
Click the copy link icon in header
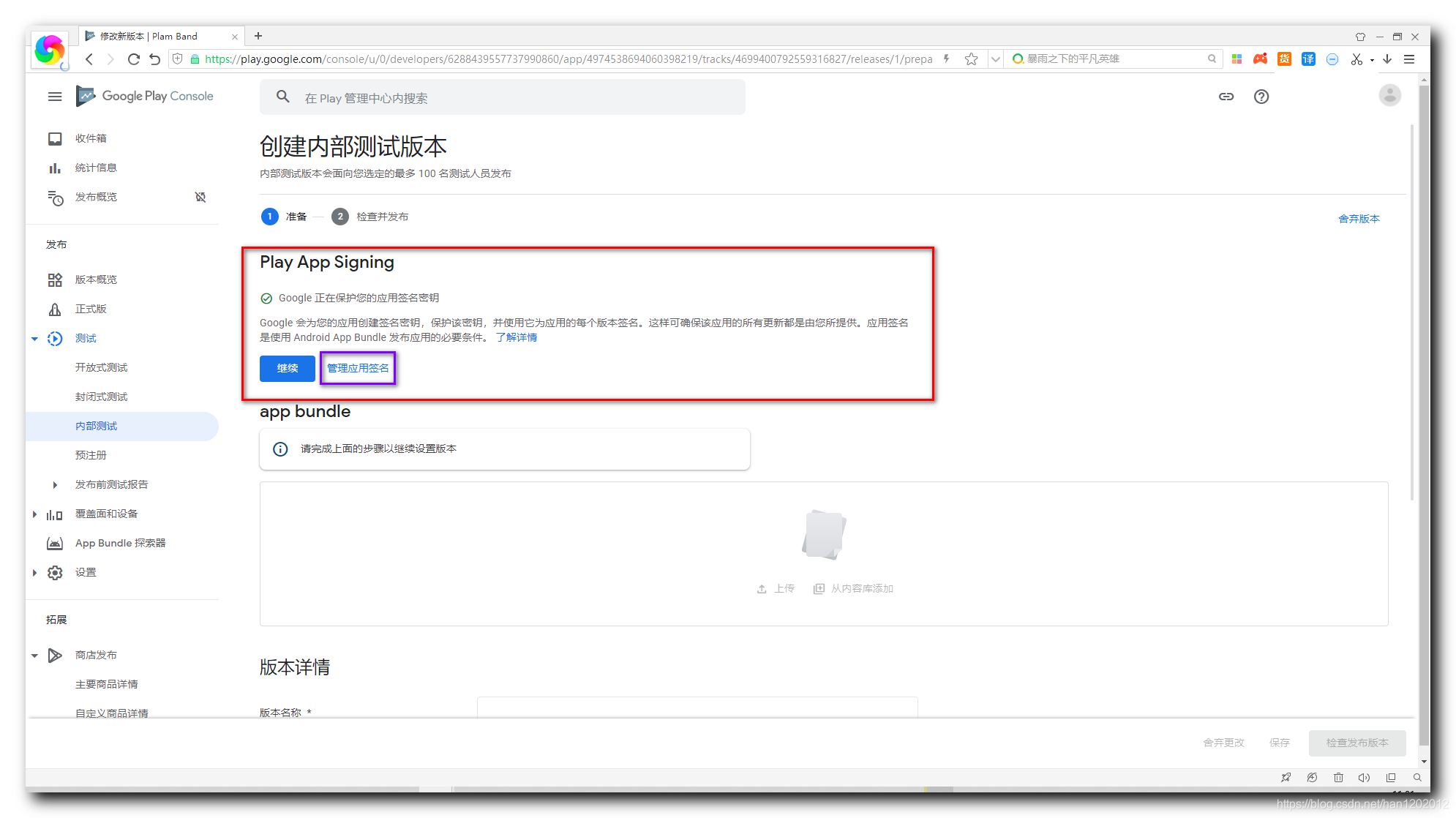tap(1226, 97)
